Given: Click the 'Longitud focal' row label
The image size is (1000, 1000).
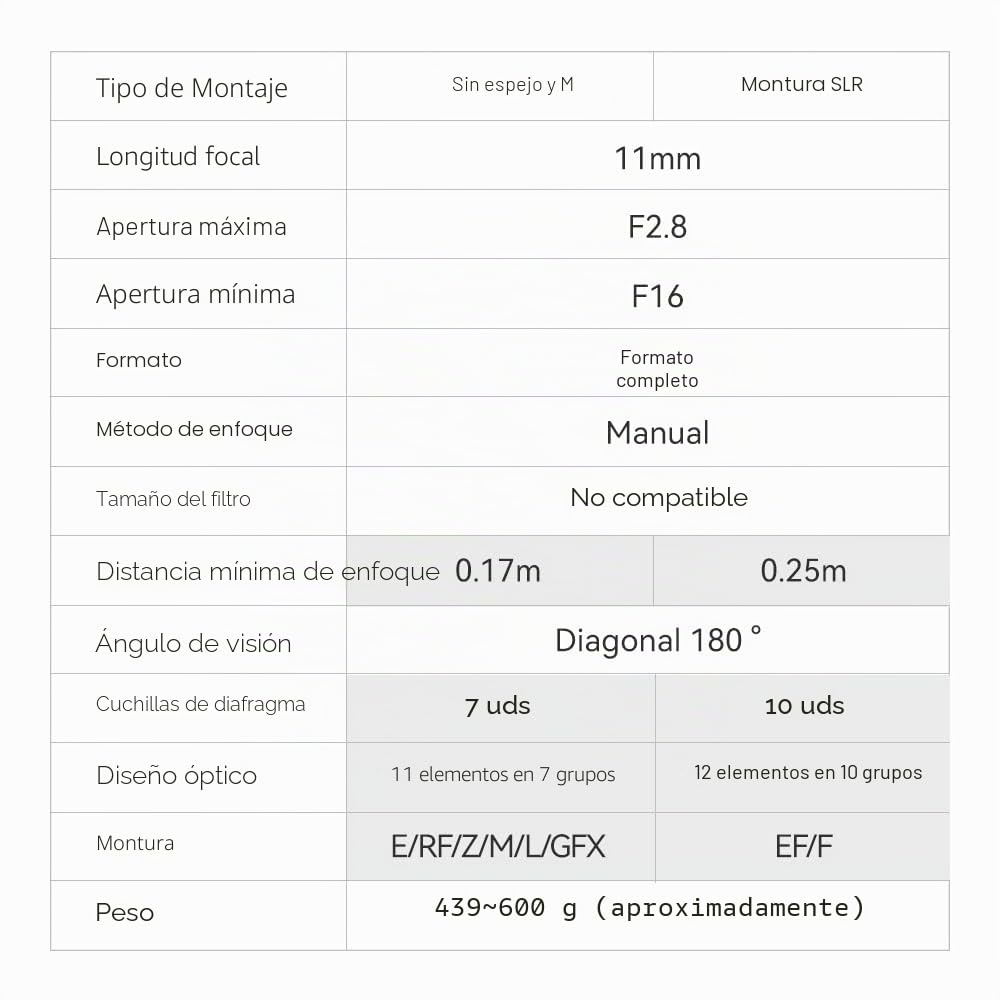Looking at the screenshot, I should tap(178, 157).
